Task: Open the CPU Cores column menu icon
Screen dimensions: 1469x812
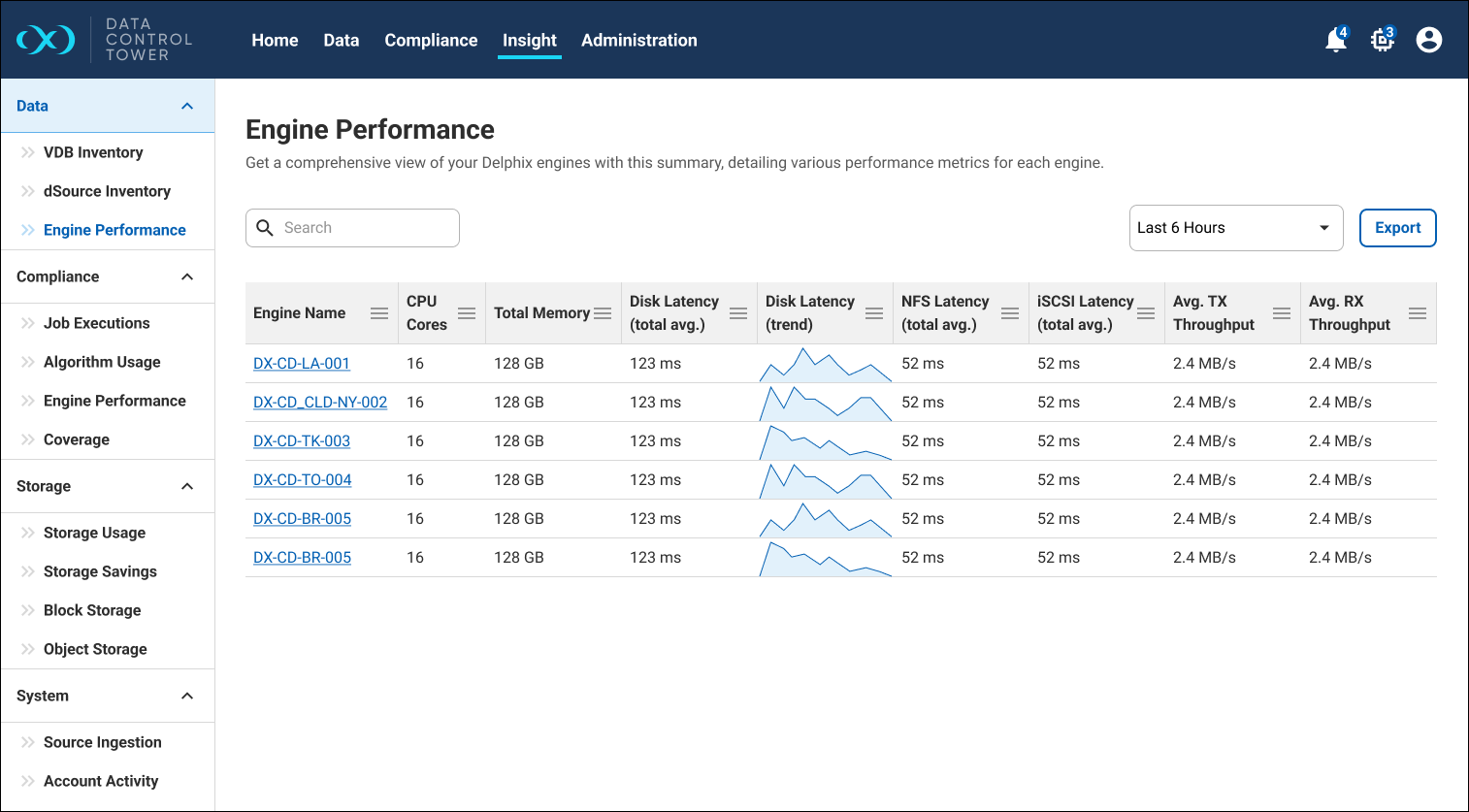Action: pos(467,312)
